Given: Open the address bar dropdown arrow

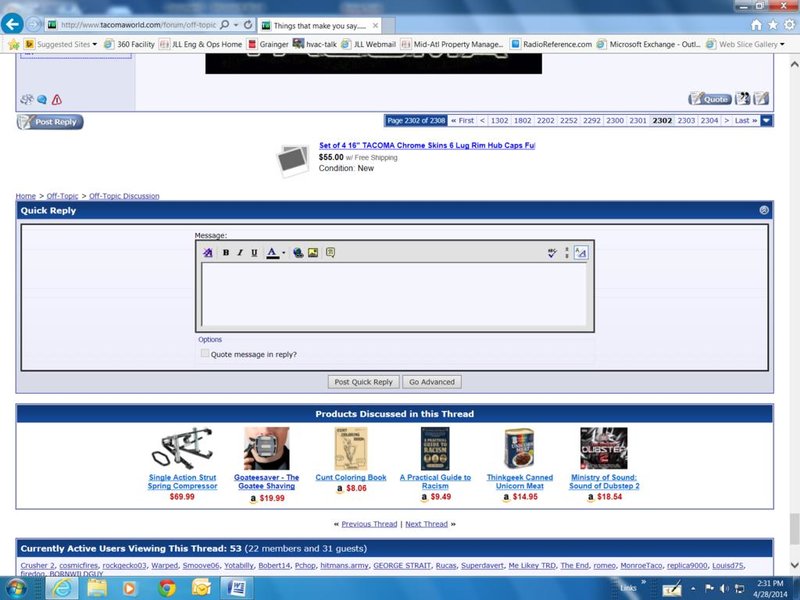Looking at the screenshot, I should coord(236,24).
